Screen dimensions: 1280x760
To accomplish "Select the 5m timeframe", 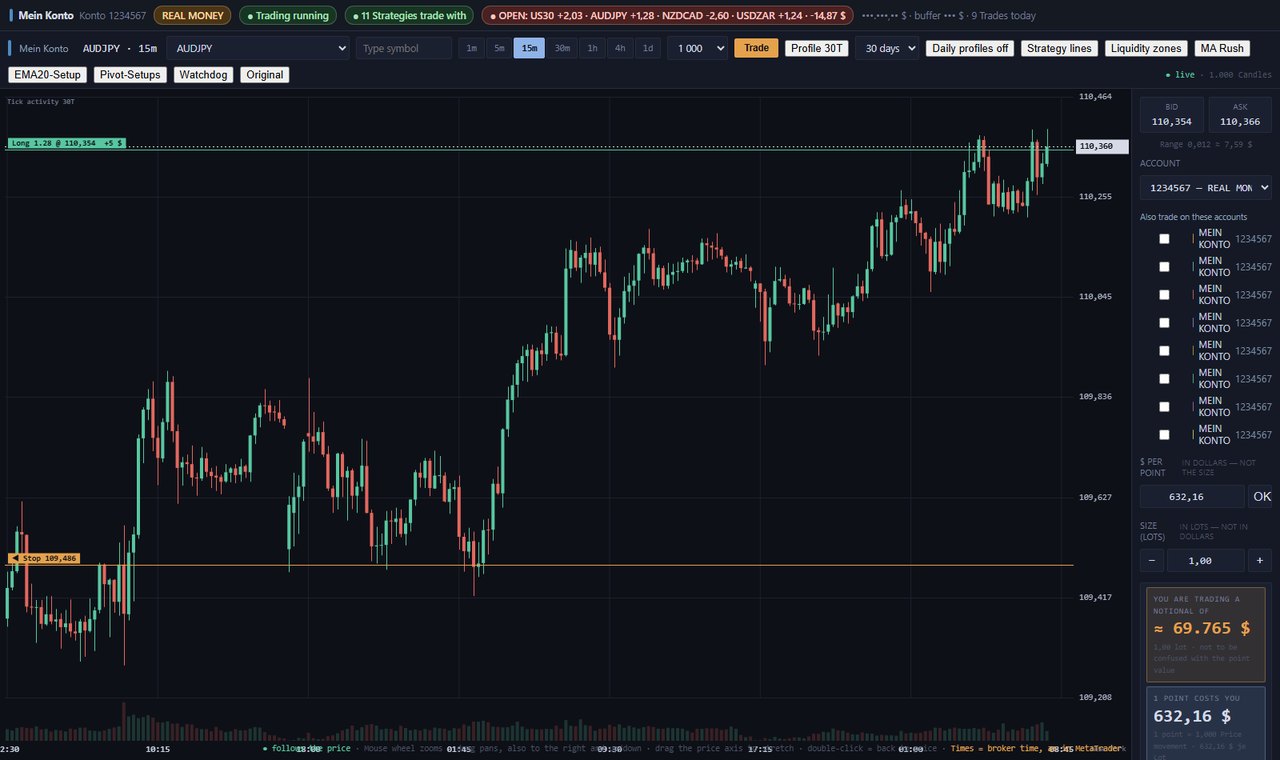I will [499, 48].
